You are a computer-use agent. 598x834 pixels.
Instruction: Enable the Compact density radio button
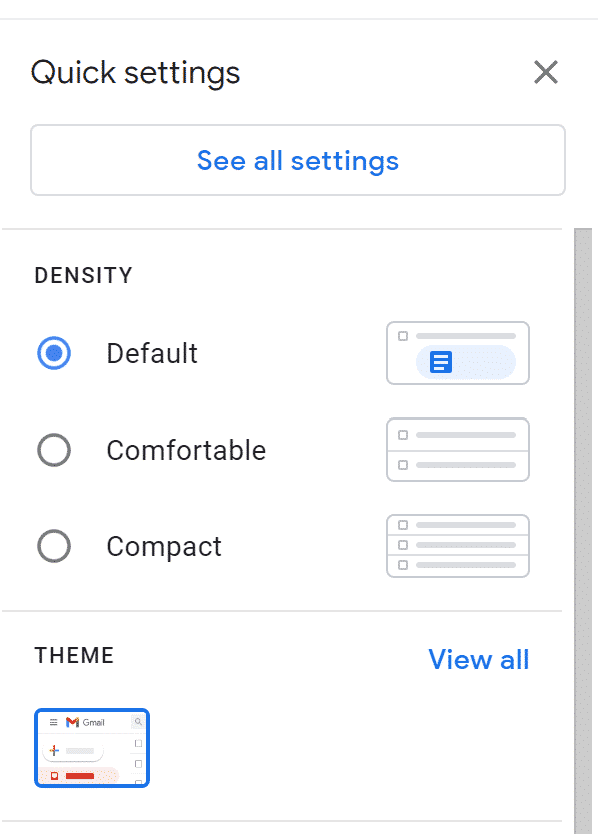(x=54, y=546)
